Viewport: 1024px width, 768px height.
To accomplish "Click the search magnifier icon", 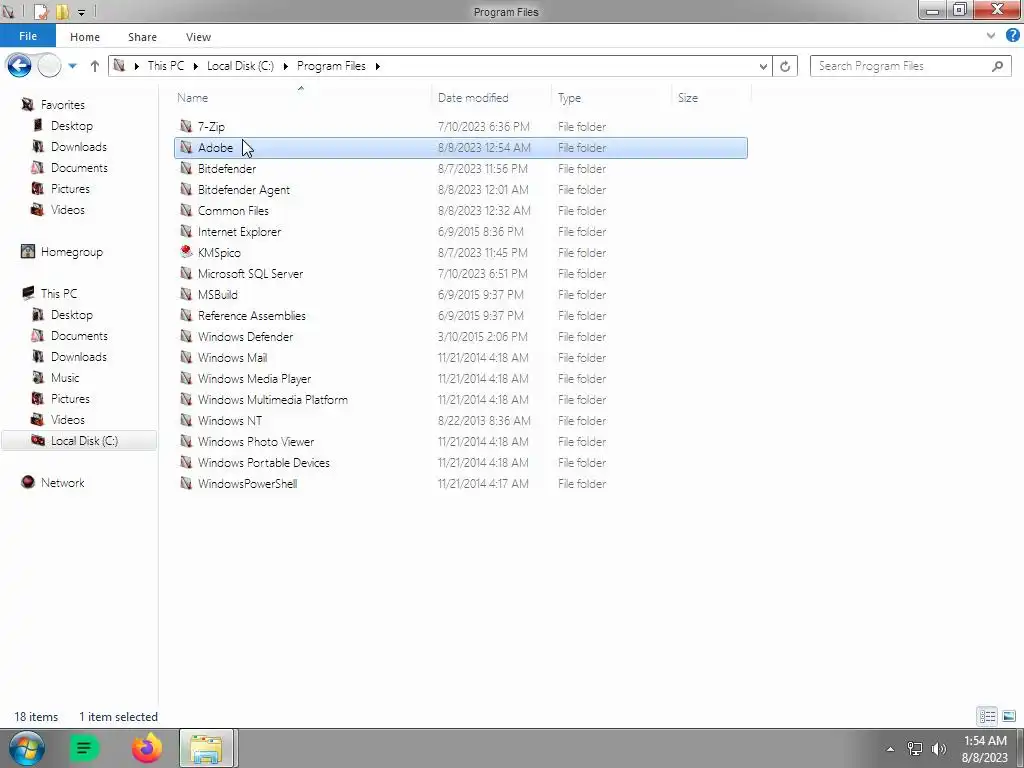I will [997, 66].
